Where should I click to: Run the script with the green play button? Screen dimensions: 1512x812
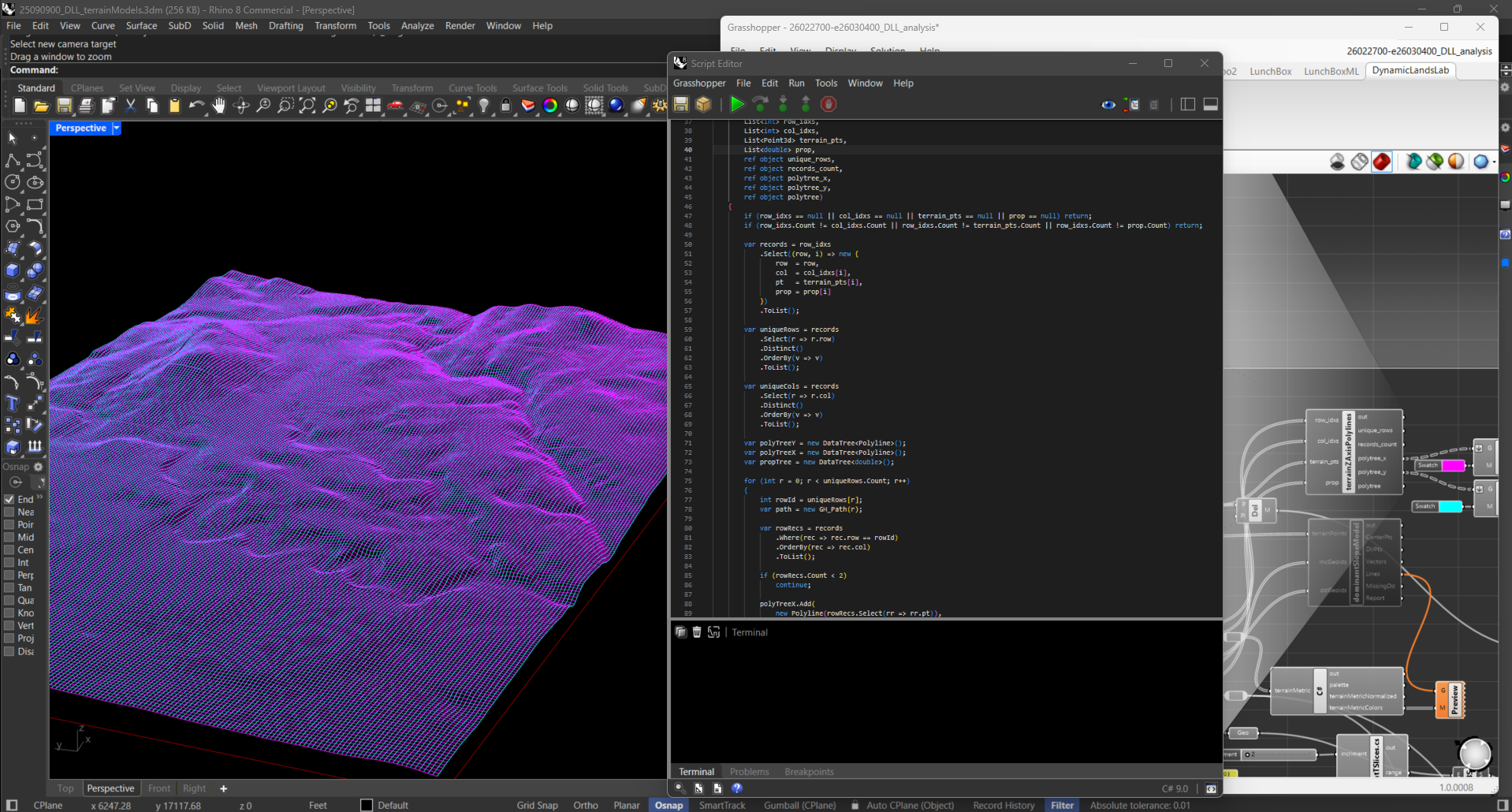(x=736, y=104)
